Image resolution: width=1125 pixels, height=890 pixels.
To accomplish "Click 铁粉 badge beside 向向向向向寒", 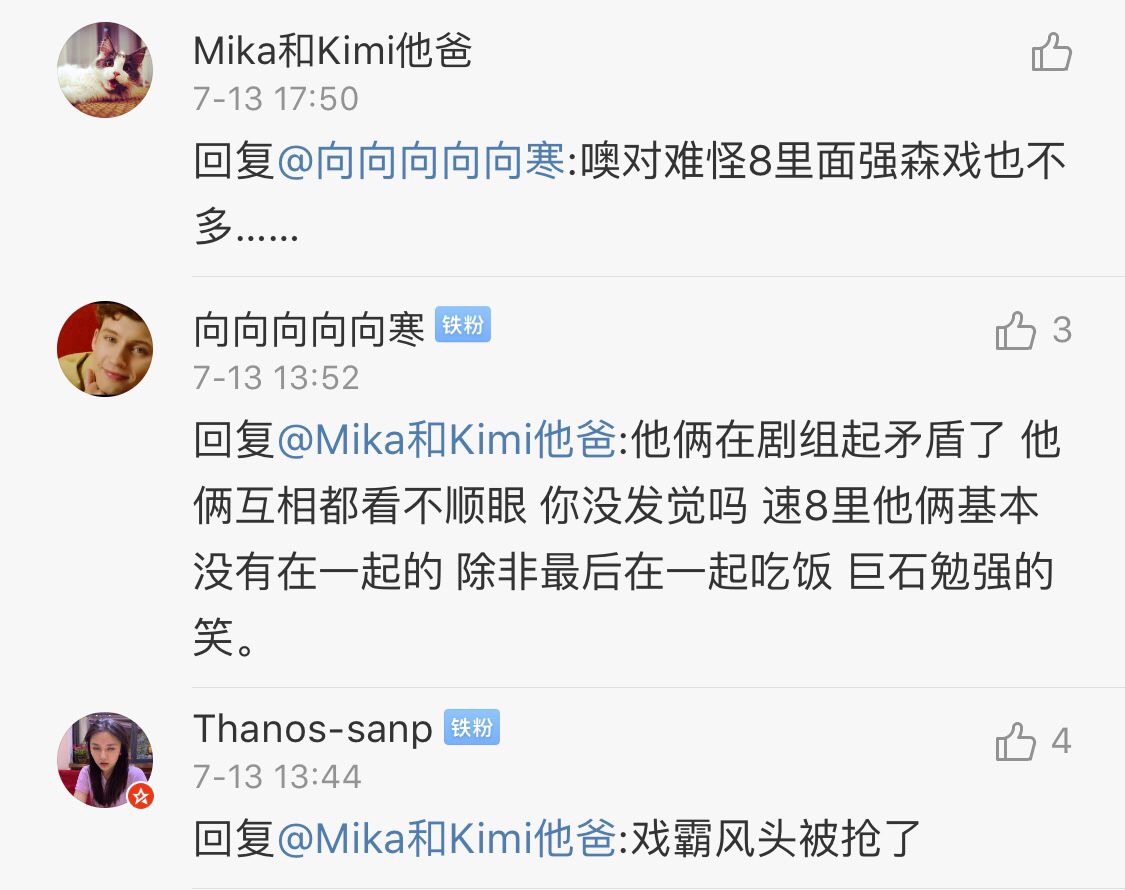I will (463, 327).
